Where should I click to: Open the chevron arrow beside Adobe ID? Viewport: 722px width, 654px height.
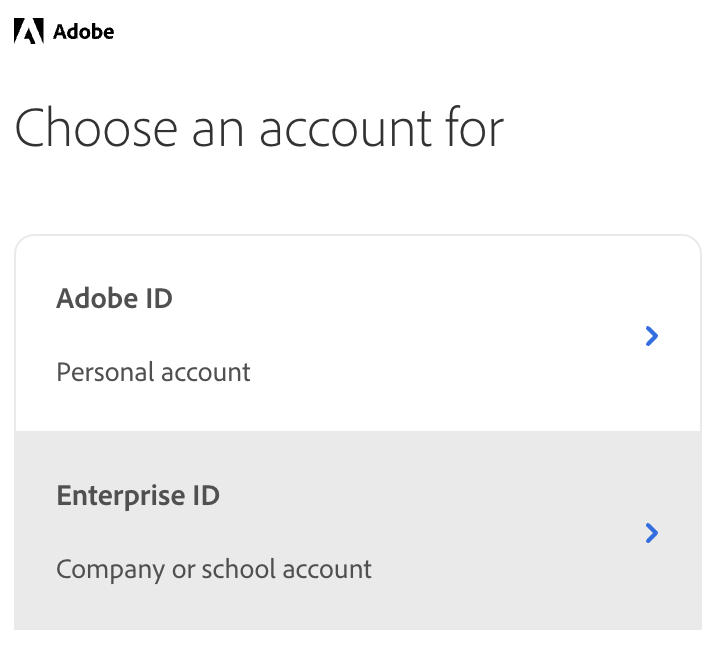(652, 336)
